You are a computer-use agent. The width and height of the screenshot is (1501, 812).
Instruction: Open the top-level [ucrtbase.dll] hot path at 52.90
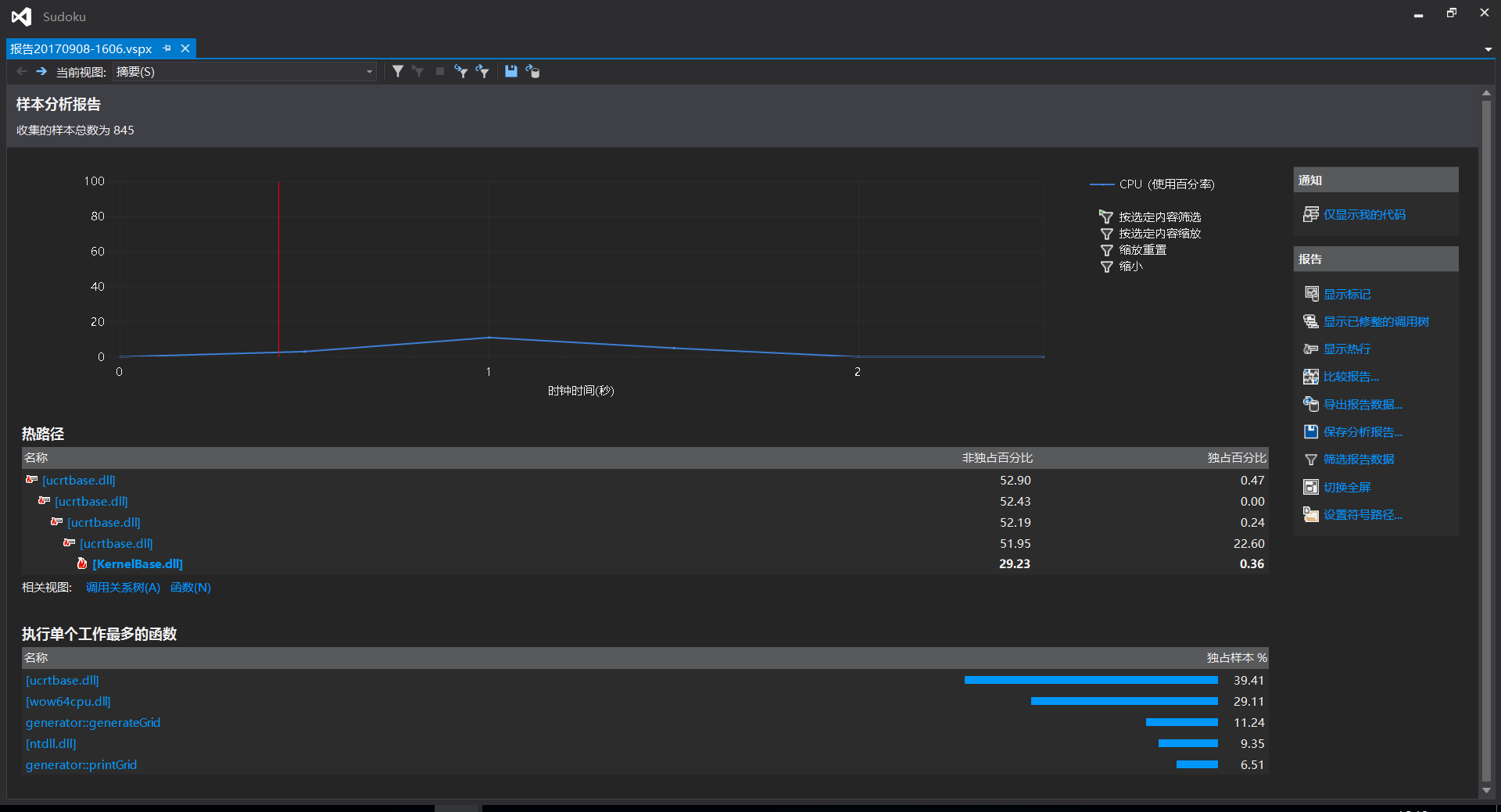[x=79, y=480]
